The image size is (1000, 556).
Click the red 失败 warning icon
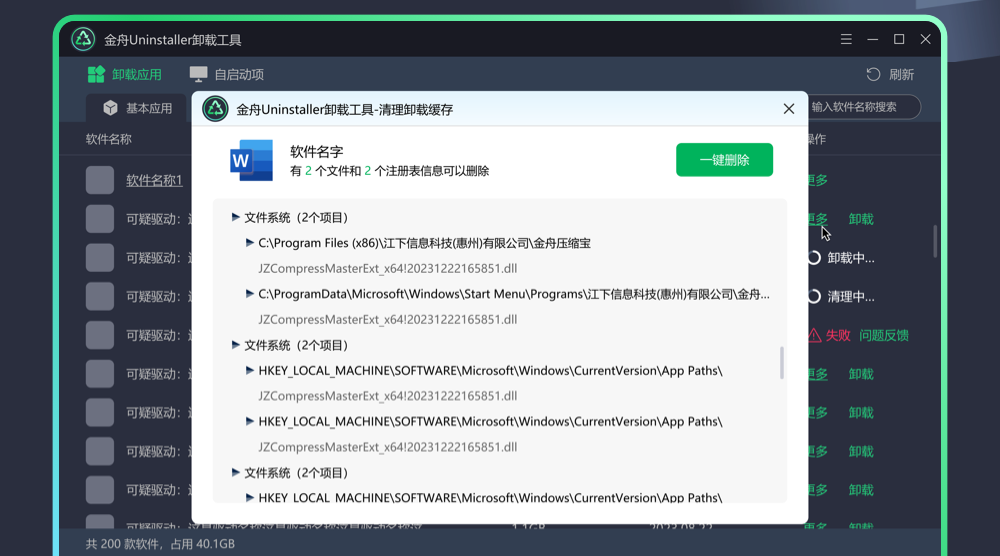coord(814,335)
